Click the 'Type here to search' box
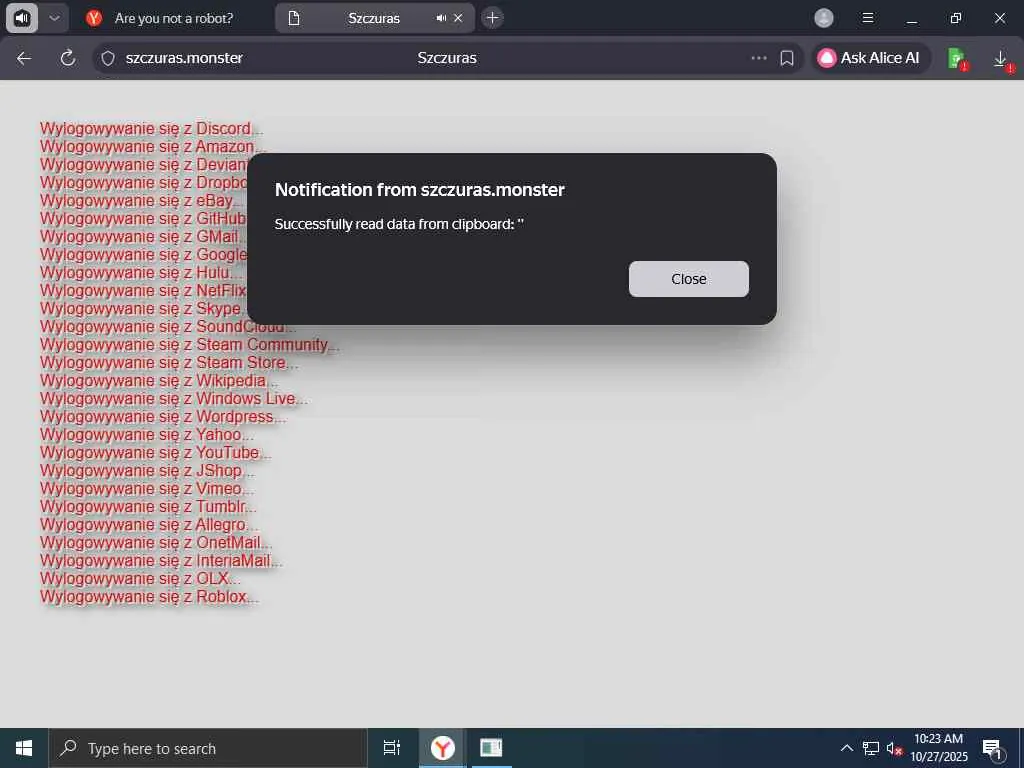Image resolution: width=1024 pixels, height=768 pixels. tap(208, 748)
